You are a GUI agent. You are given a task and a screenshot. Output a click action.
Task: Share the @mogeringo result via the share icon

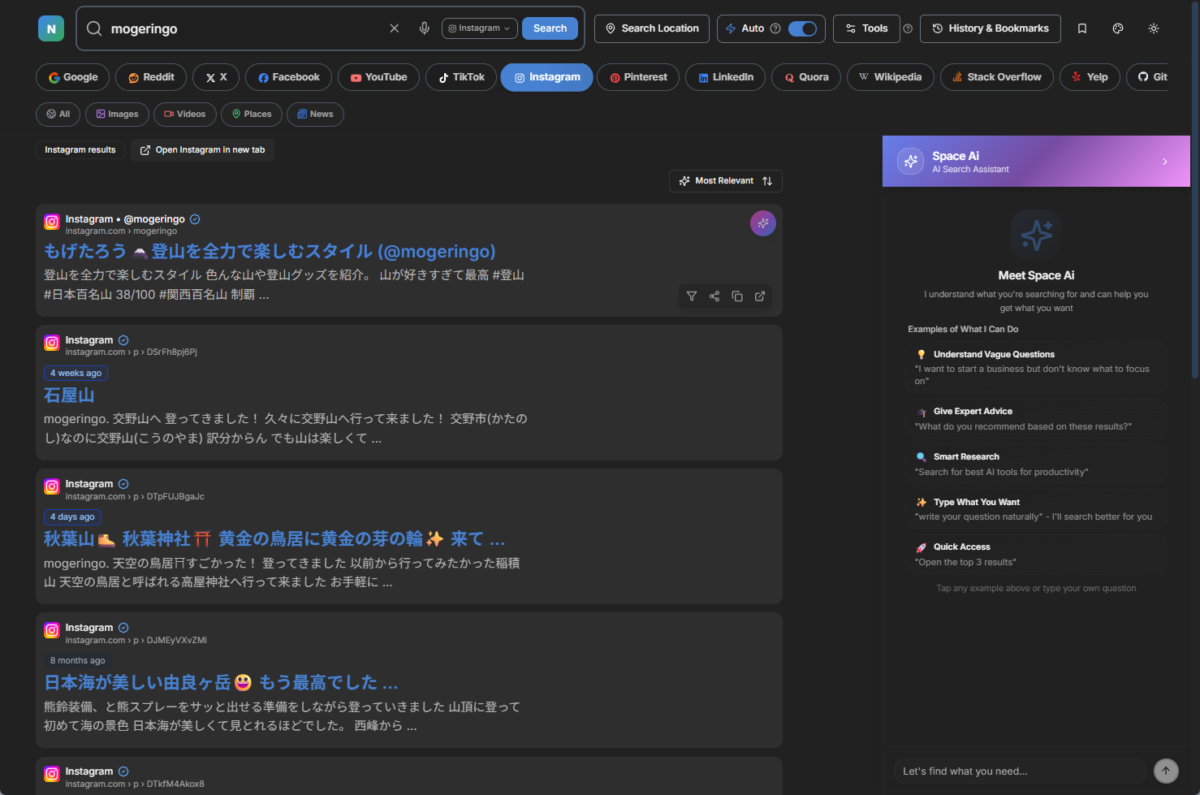[714, 296]
